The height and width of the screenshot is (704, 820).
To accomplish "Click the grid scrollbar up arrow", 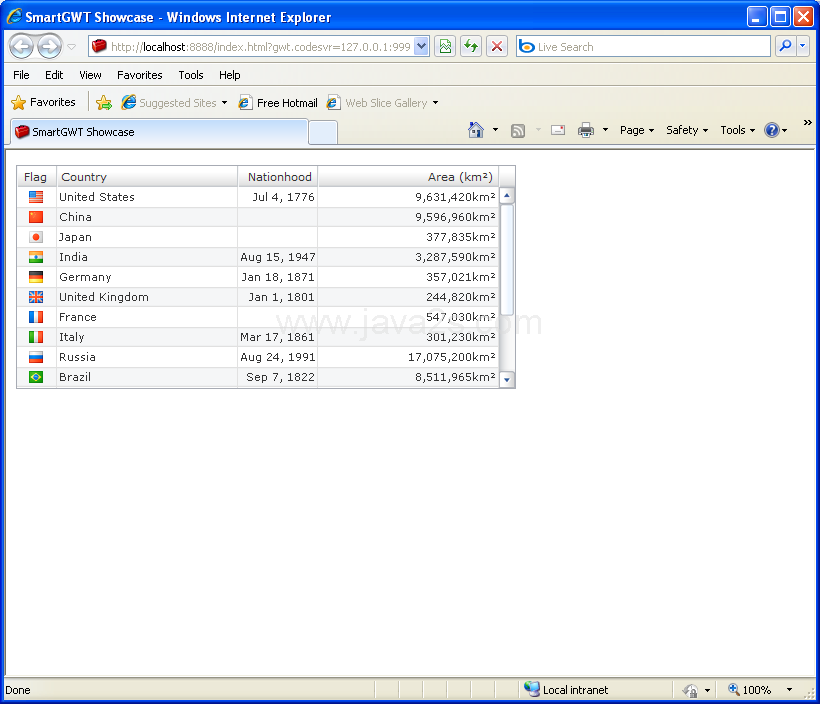I will pos(506,196).
